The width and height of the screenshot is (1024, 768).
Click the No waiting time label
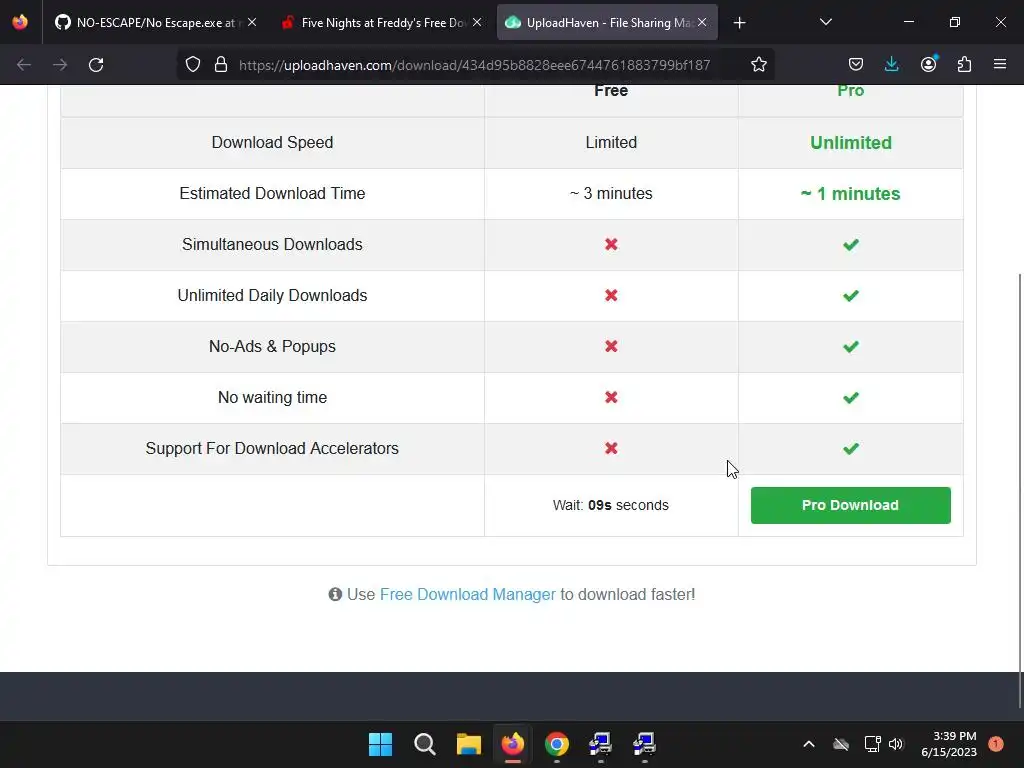pos(272,397)
